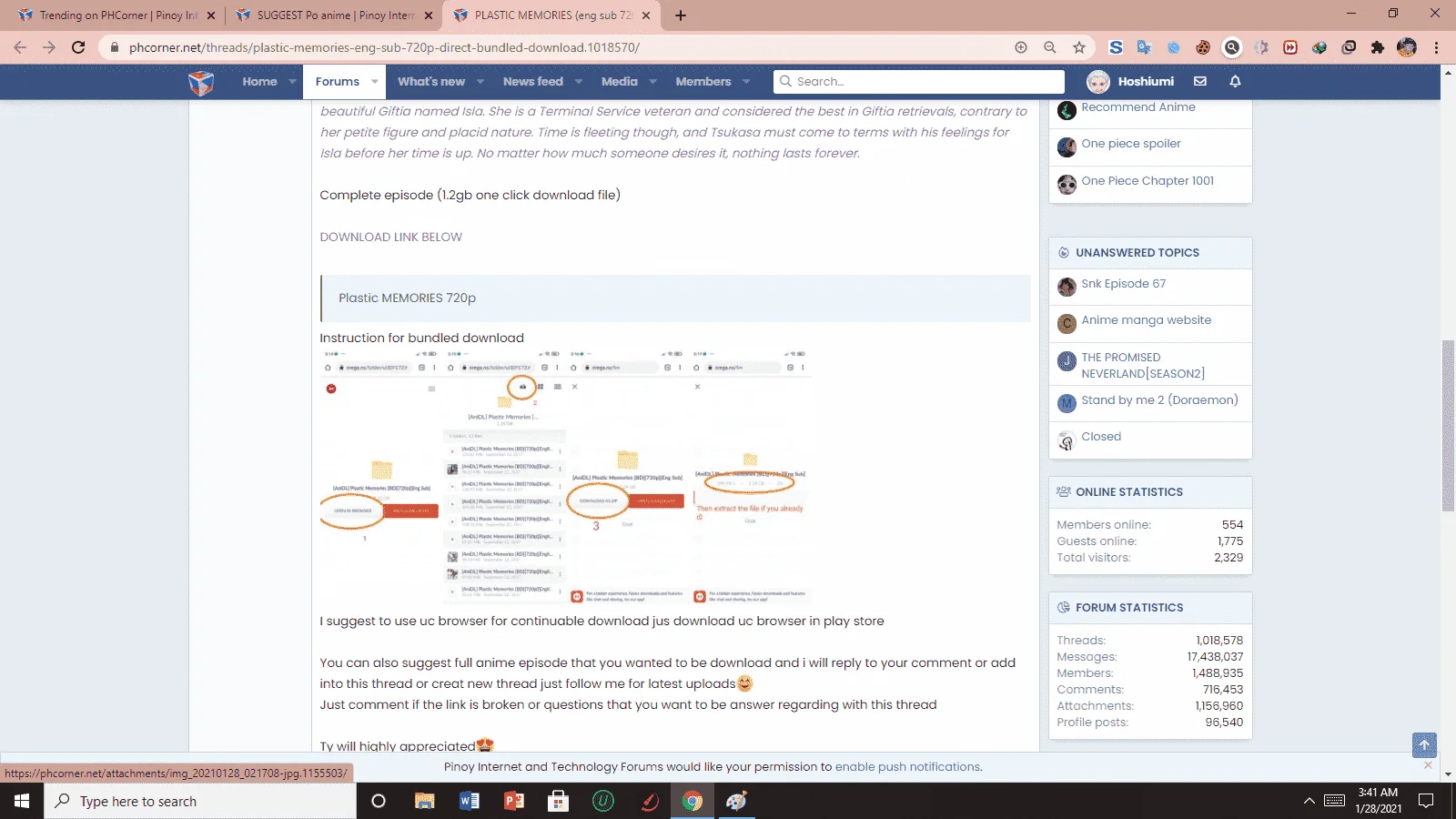Open News feed nav item
This screenshot has height=819, width=1456.
pos(533,81)
